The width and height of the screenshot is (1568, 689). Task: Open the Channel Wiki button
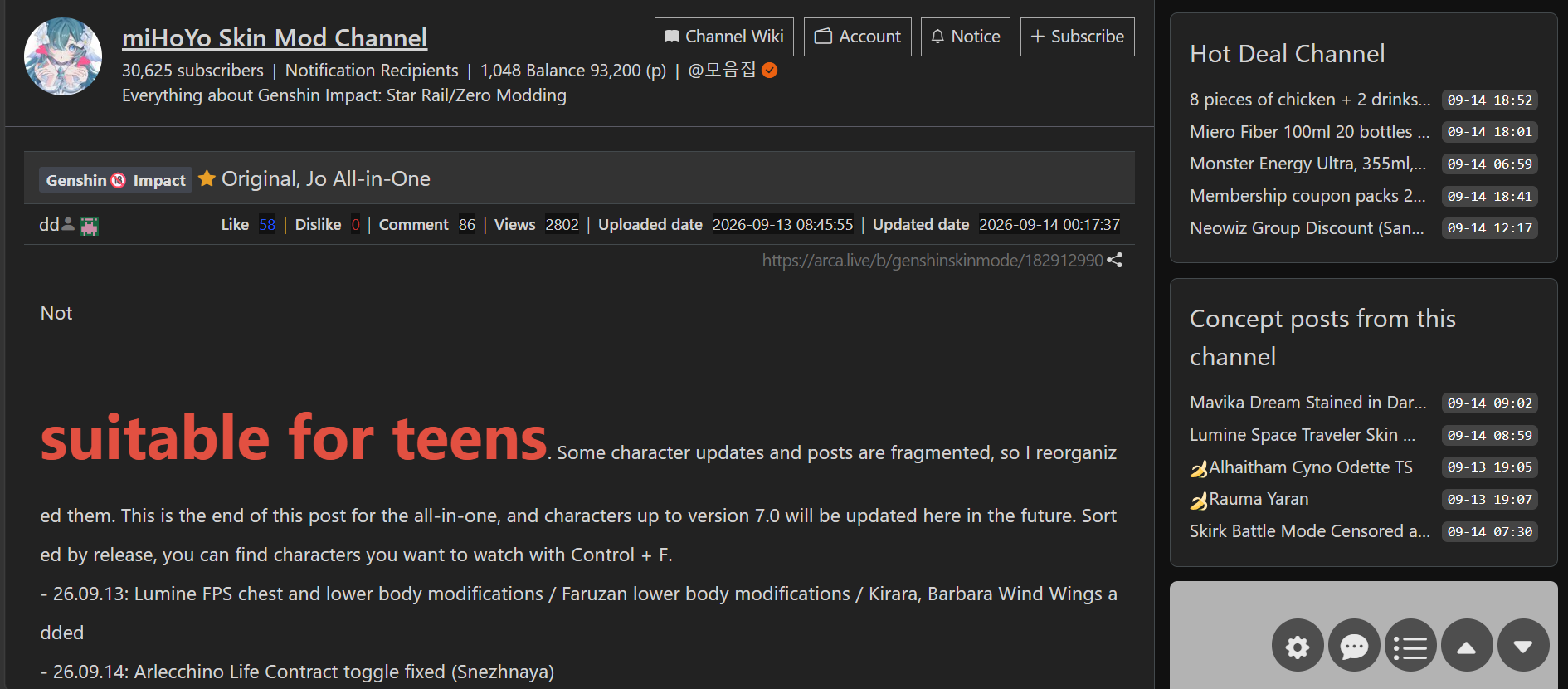click(724, 37)
